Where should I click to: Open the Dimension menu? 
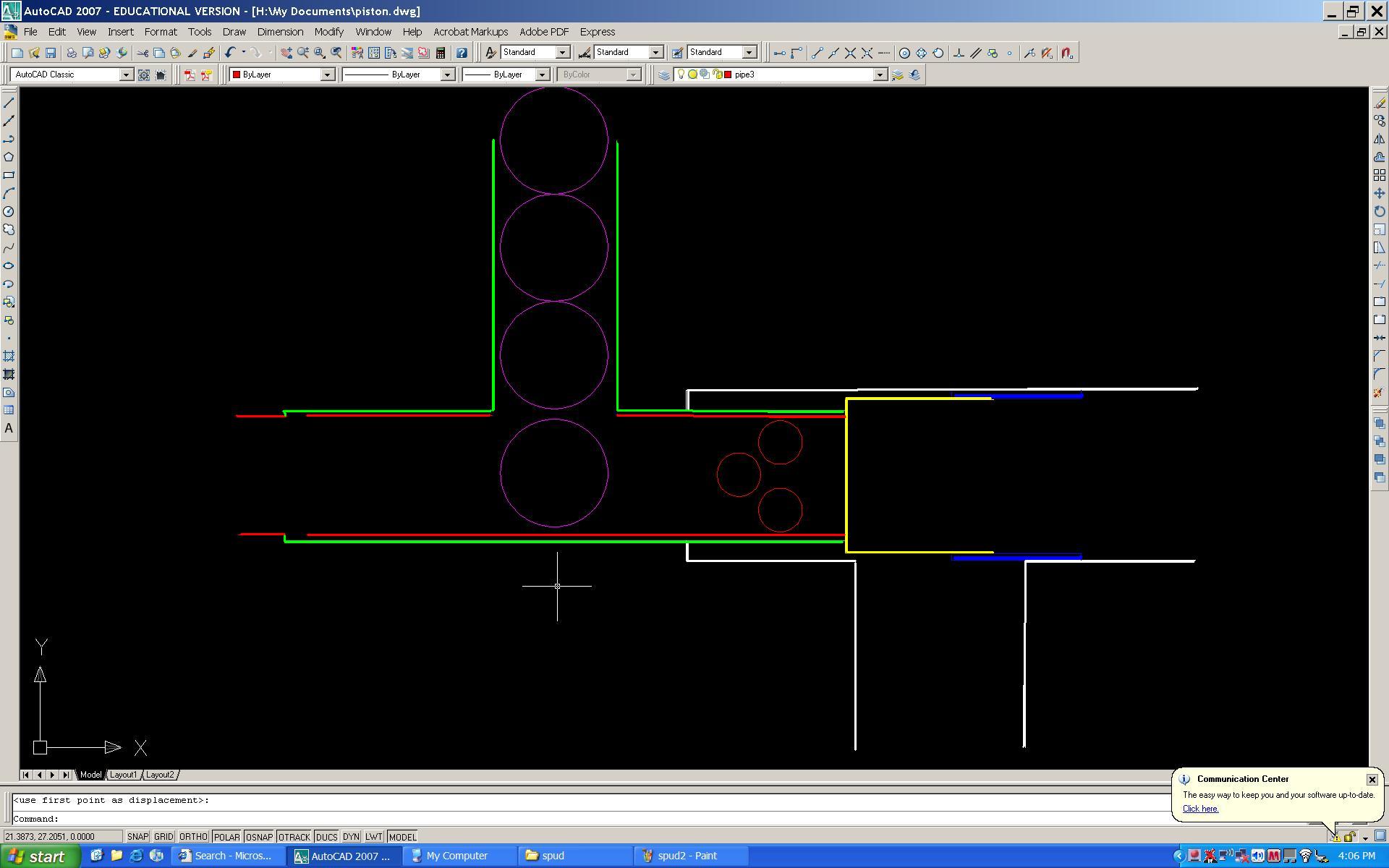(x=280, y=32)
